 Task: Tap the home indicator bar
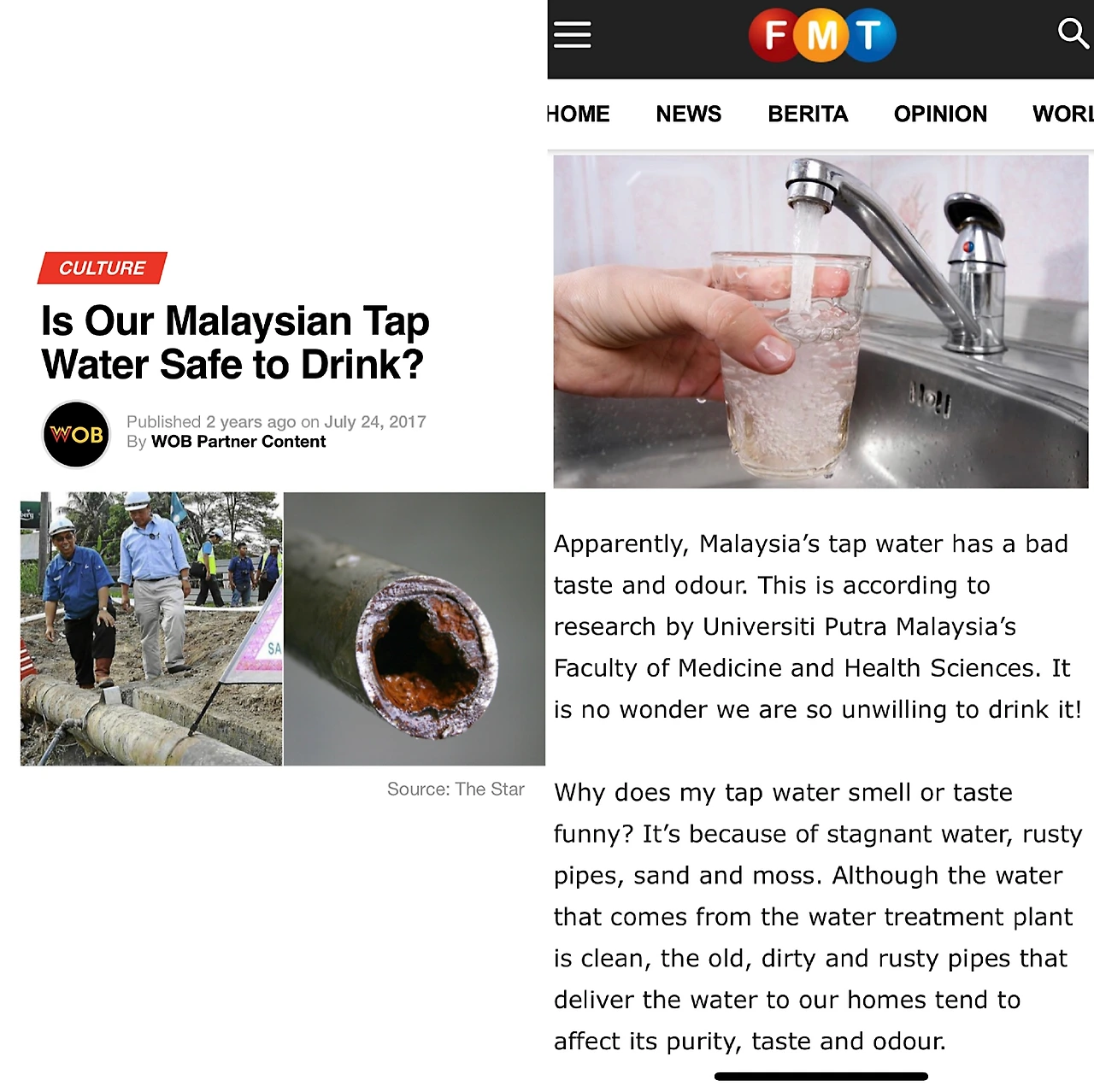(x=820, y=1077)
